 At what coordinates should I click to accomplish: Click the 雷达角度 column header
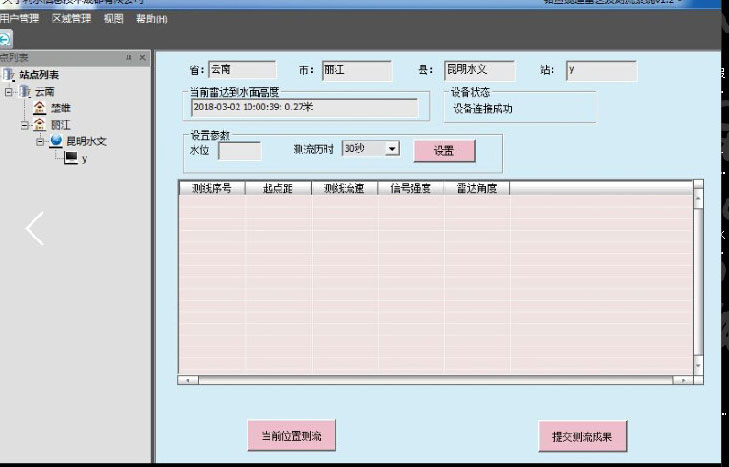click(477, 188)
